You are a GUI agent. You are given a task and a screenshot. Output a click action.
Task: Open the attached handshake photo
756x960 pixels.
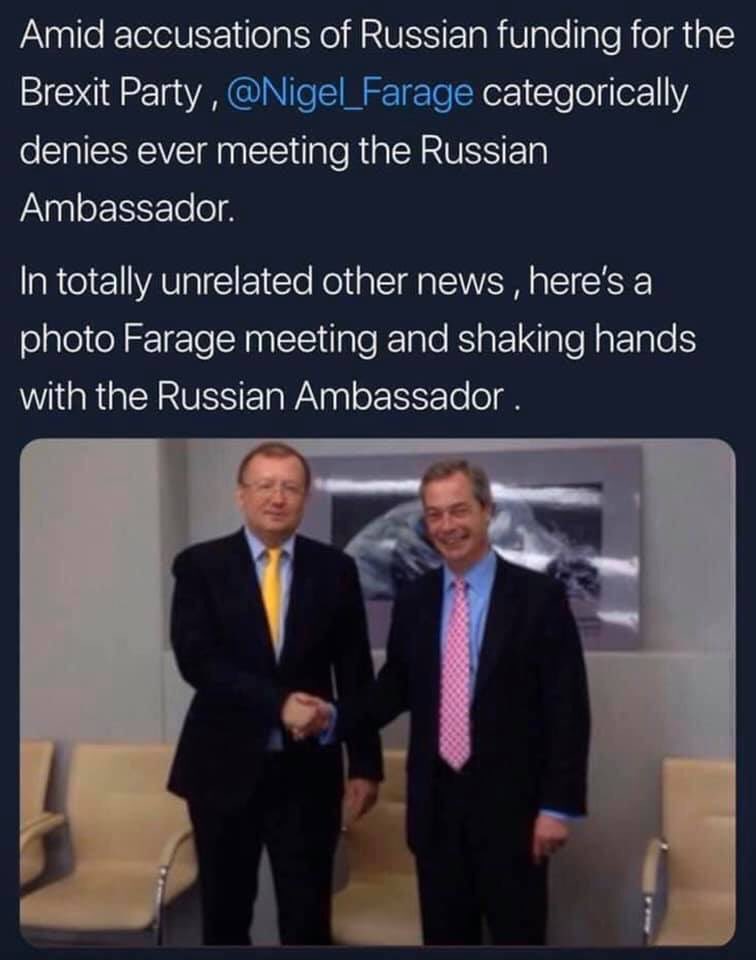click(x=378, y=692)
